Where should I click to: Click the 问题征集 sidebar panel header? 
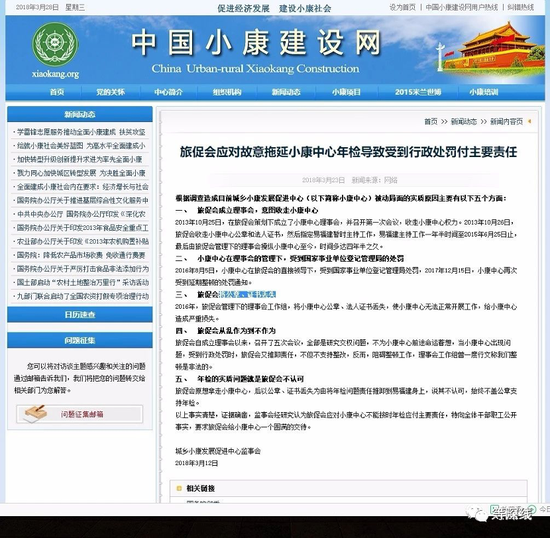tap(80, 340)
